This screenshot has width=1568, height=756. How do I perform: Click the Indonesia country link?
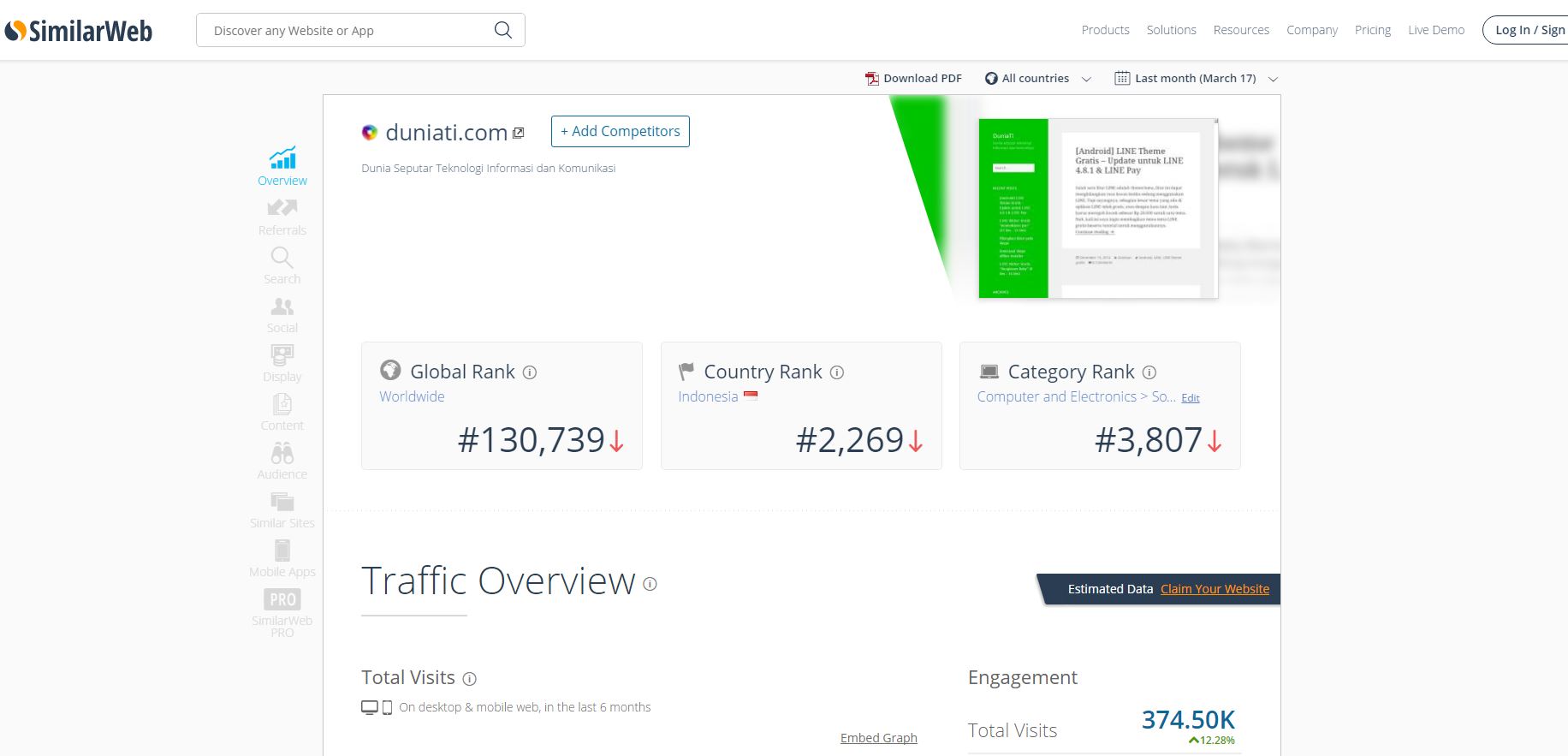[708, 396]
